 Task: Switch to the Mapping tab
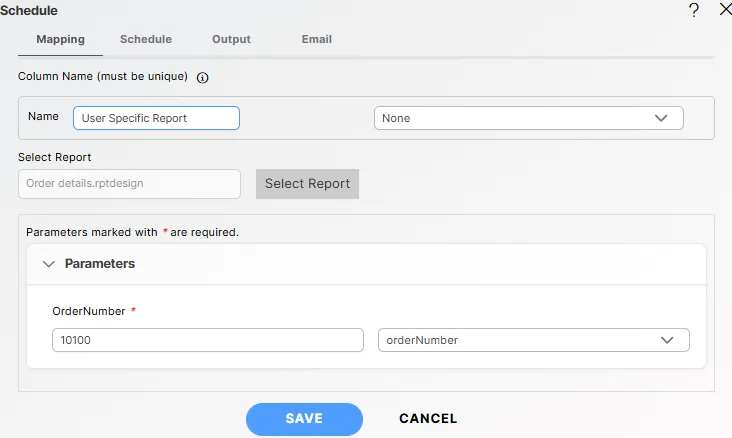pos(60,40)
